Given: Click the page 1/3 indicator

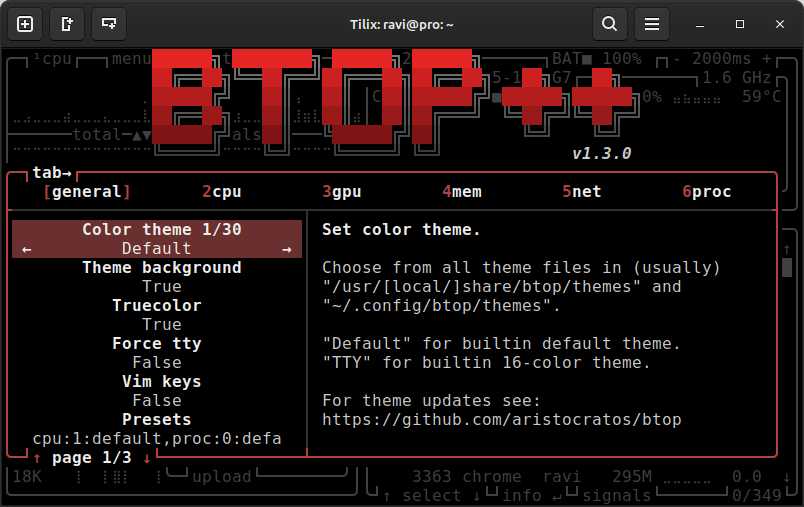Looking at the screenshot, I should 92,458.
